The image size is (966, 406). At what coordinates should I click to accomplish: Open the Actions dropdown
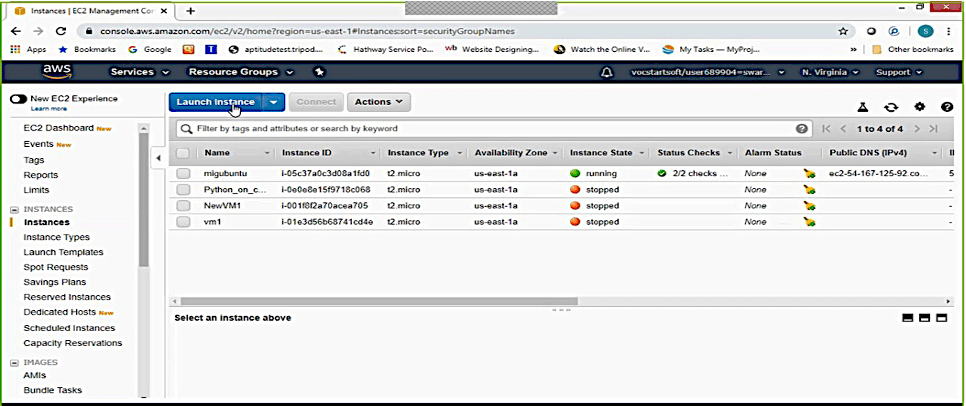(x=380, y=102)
